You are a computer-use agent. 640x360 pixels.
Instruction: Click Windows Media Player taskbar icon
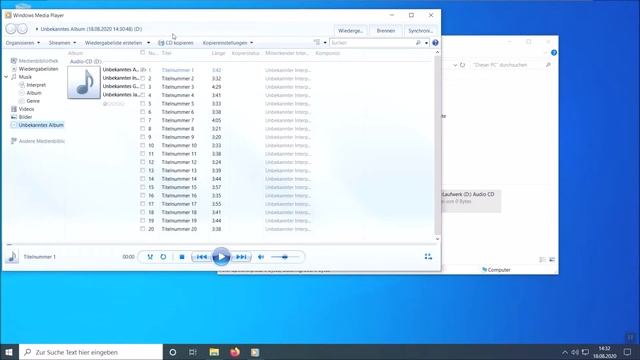click(255, 352)
